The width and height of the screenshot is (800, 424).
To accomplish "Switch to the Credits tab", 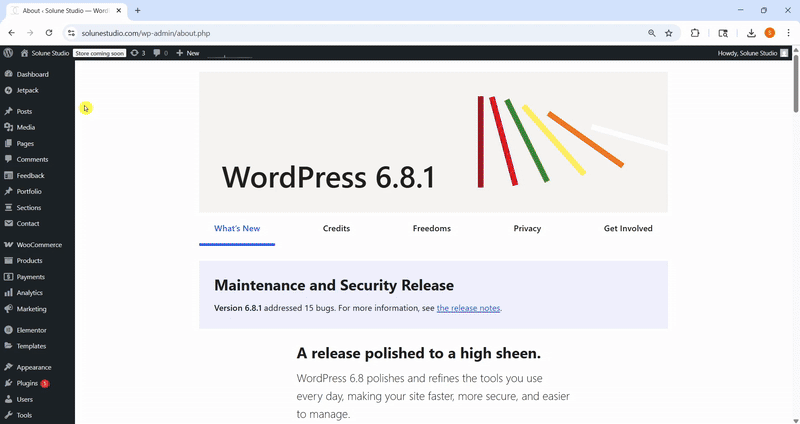I will [x=336, y=229].
